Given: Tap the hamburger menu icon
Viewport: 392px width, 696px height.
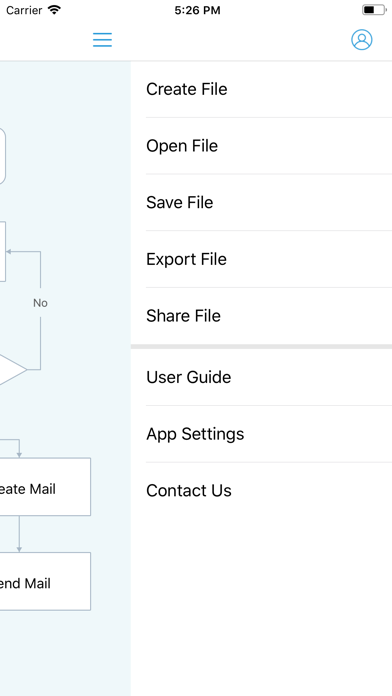Looking at the screenshot, I should [102, 40].
